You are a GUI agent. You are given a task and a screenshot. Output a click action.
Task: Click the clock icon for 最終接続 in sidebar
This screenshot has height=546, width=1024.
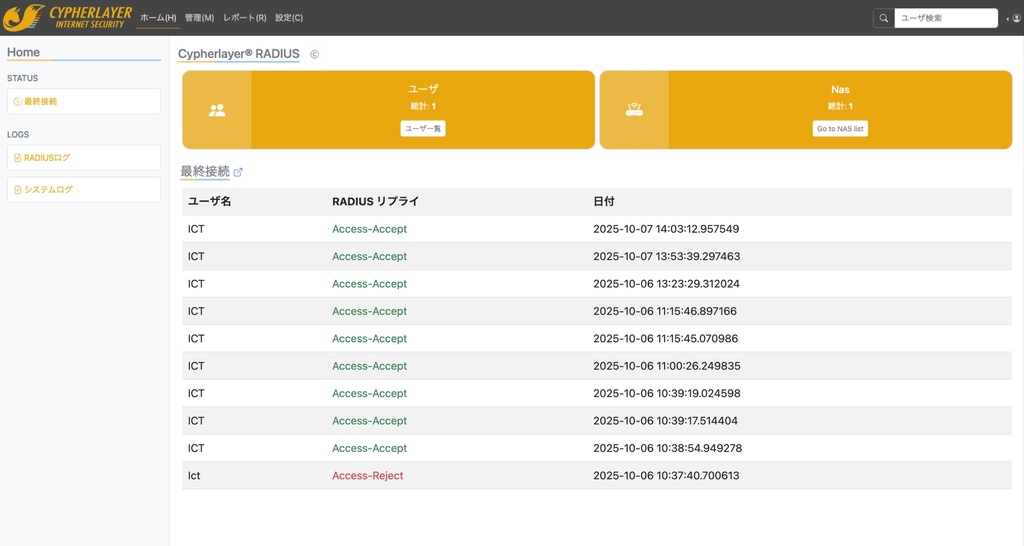pyautogui.click(x=17, y=102)
